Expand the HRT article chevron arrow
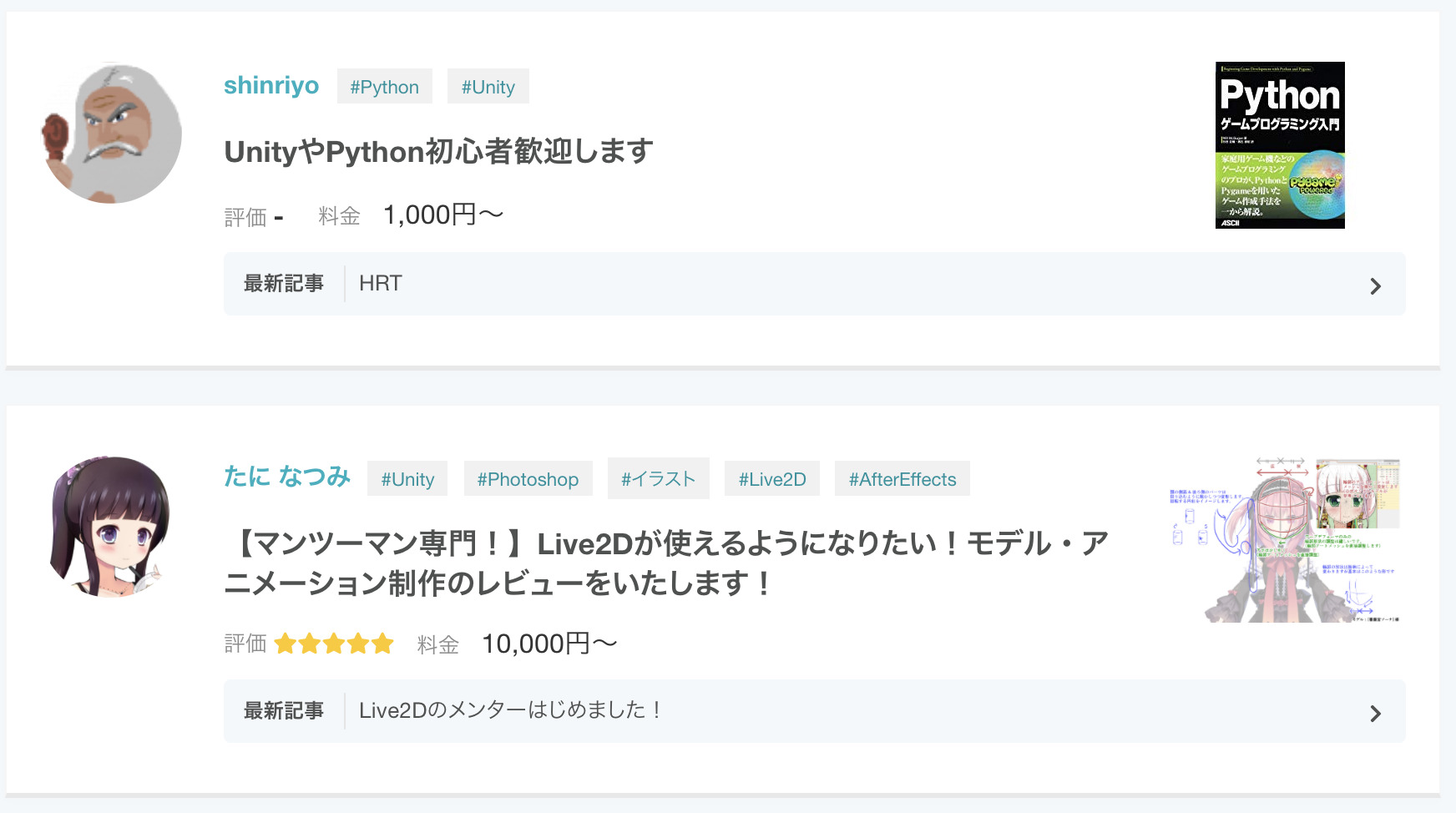Image resolution: width=1456 pixels, height=813 pixels. click(x=1375, y=285)
